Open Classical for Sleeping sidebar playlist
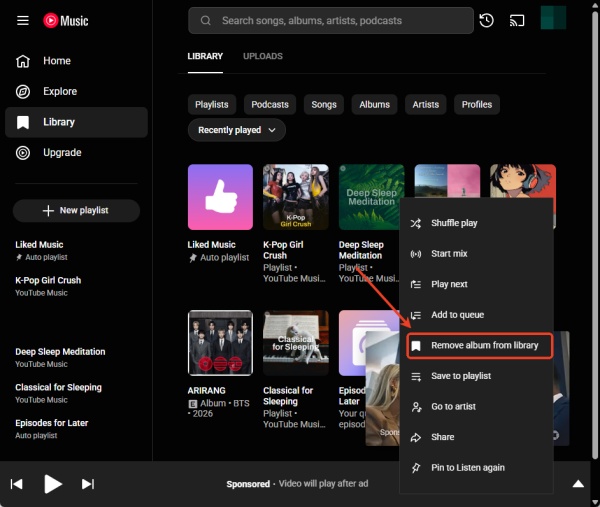The height and width of the screenshot is (507, 600). 77,393
